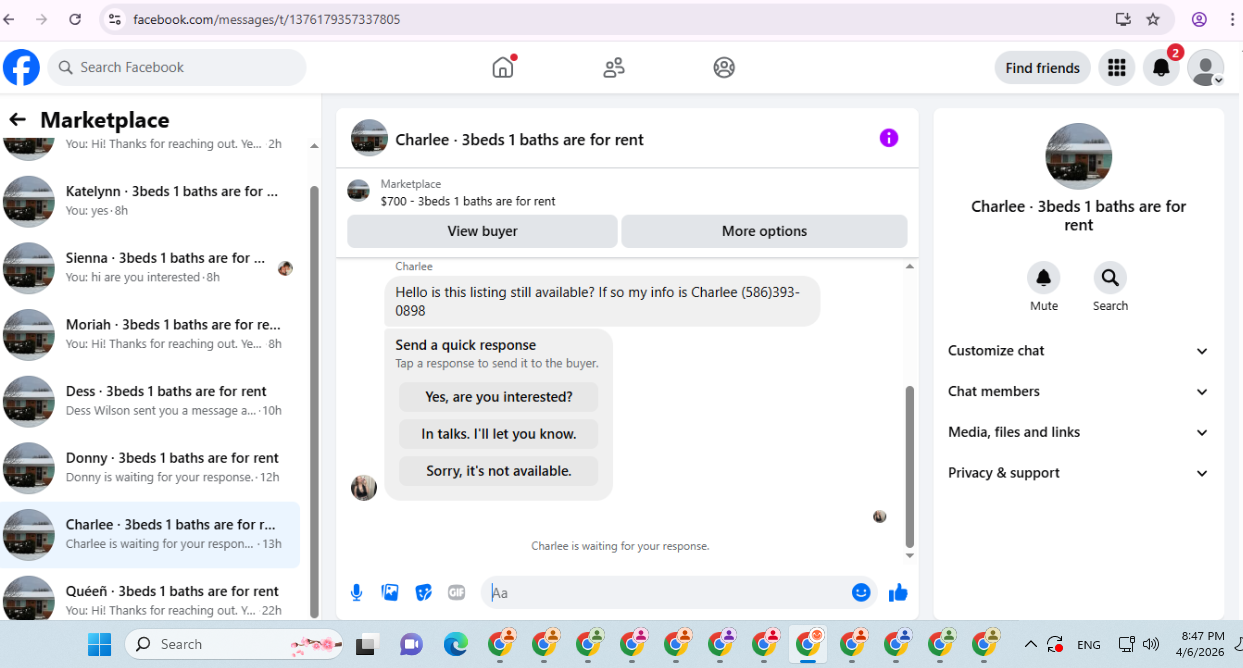Click the Find friends button
This screenshot has width=1243, height=668.
[x=1042, y=68]
